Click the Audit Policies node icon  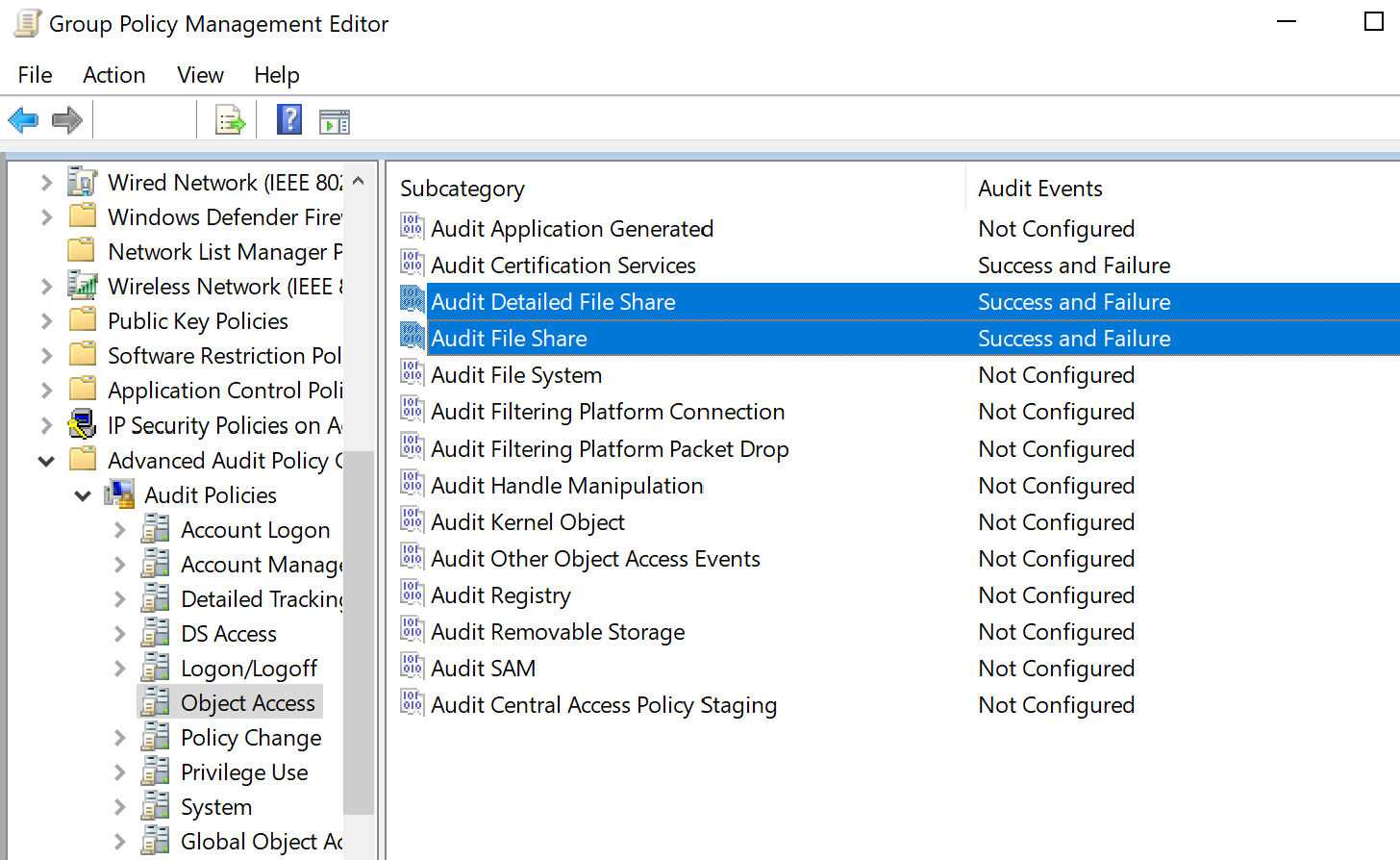click(x=118, y=493)
